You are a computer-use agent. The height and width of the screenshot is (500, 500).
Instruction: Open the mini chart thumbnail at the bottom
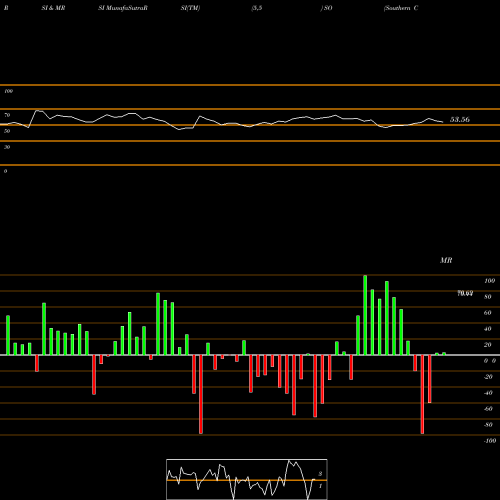point(247,479)
